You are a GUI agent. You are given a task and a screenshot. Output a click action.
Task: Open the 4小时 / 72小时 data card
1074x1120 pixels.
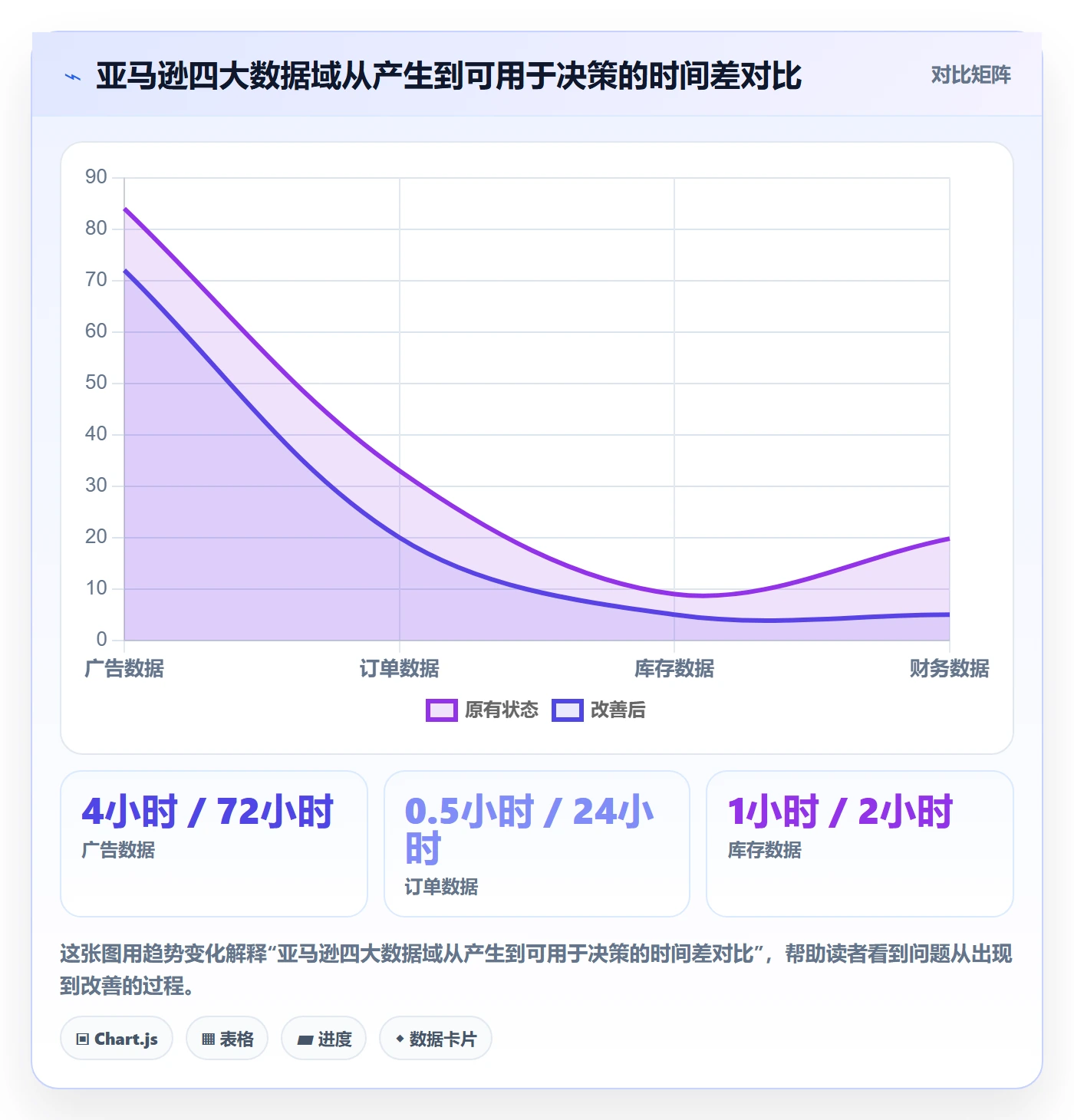(214, 844)
